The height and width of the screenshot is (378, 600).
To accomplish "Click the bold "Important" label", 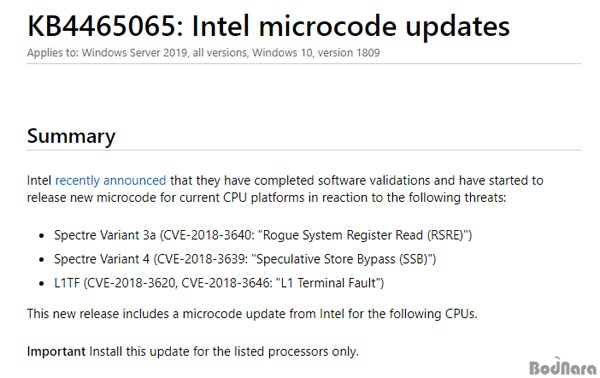I will pos(56,352).
